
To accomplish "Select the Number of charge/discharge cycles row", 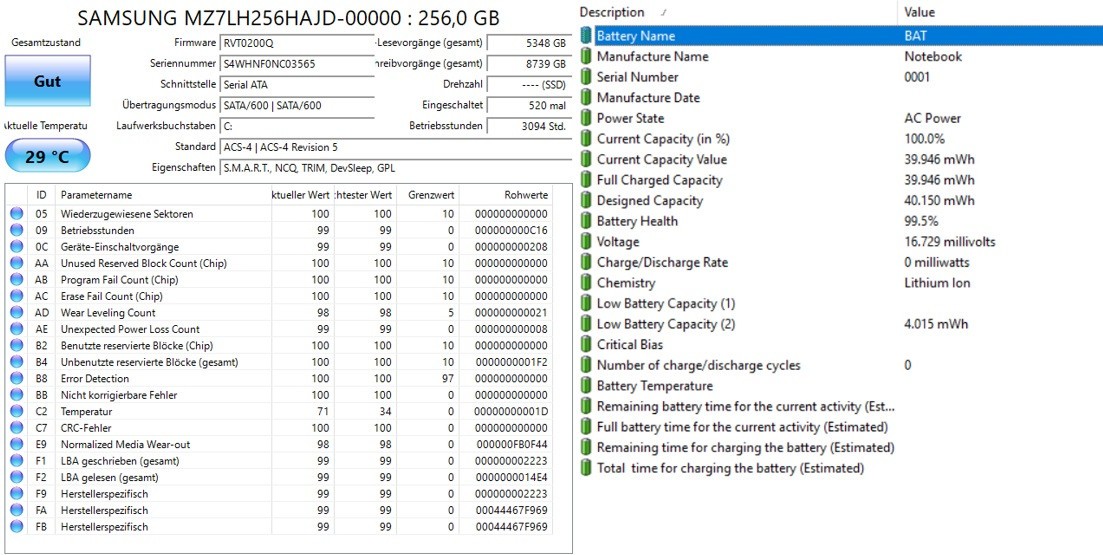I will [x=839, y=365].
